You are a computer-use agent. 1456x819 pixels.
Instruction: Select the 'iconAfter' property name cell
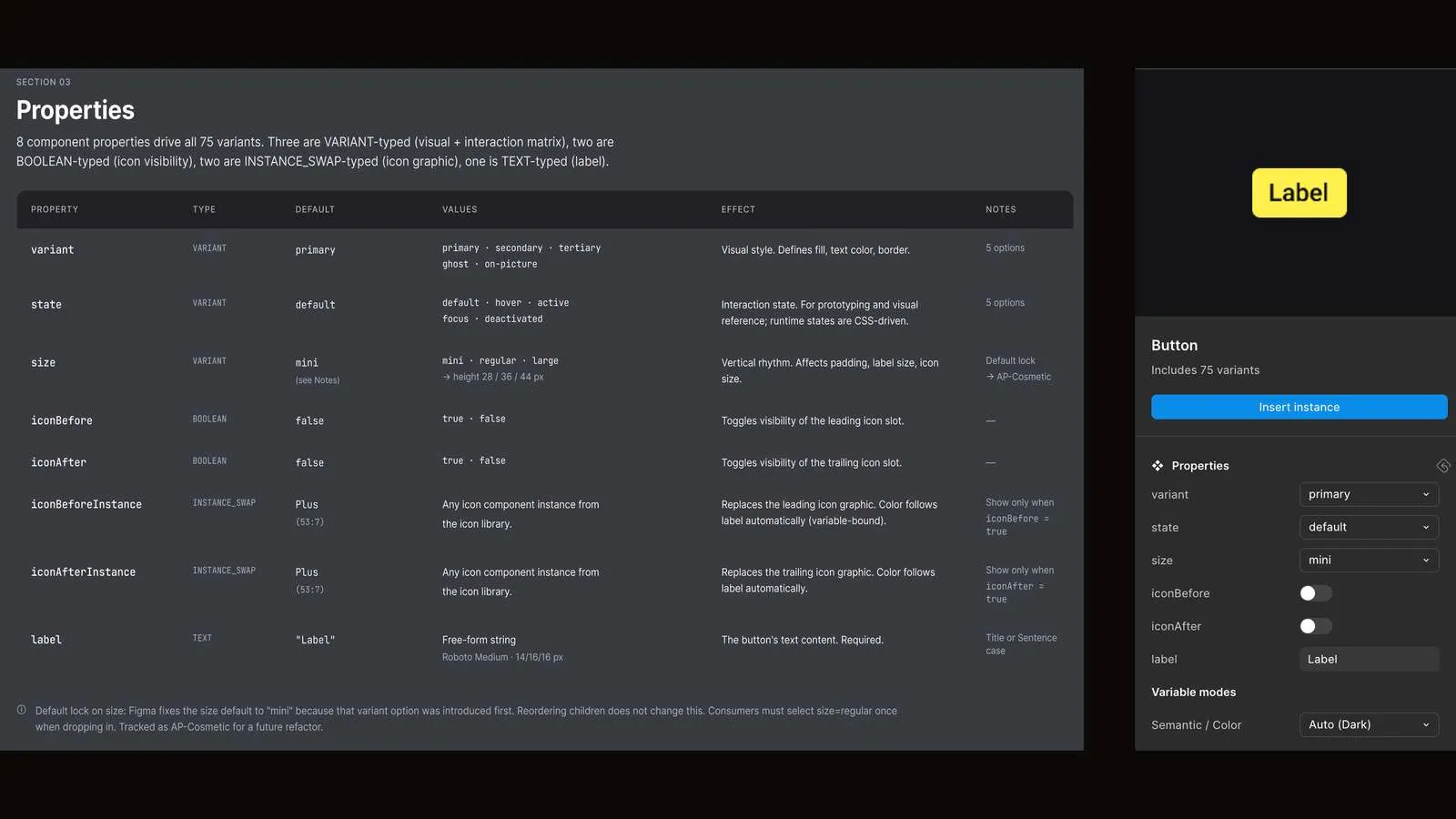click(x=58, y=462)
